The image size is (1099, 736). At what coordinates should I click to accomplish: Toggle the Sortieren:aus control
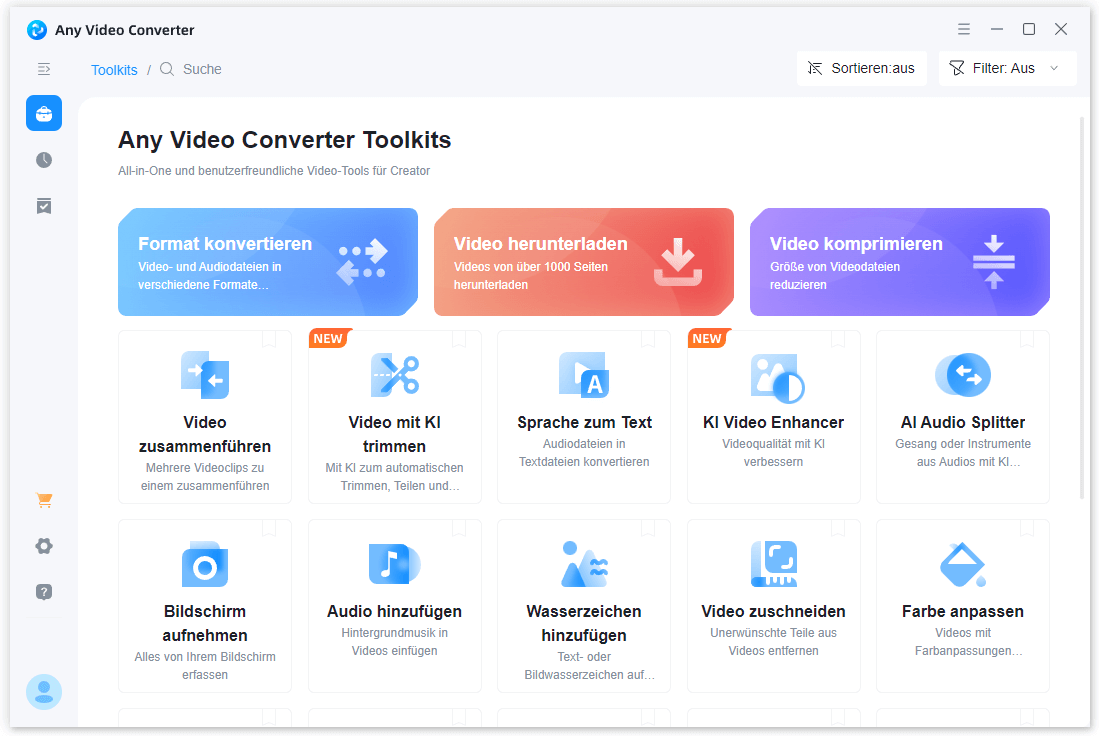click(x=861, y=68)
